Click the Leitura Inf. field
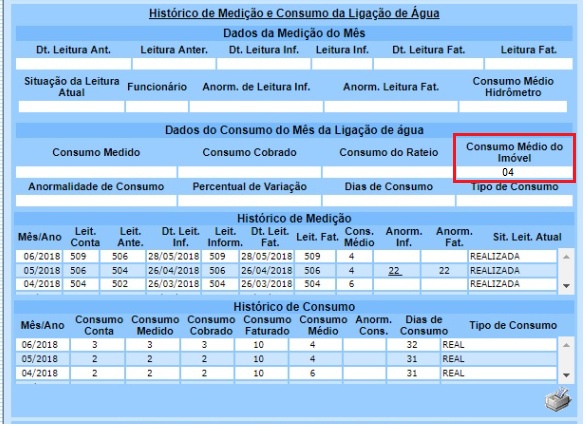Screen dimensions: 587x427 [x=342, y=64]
